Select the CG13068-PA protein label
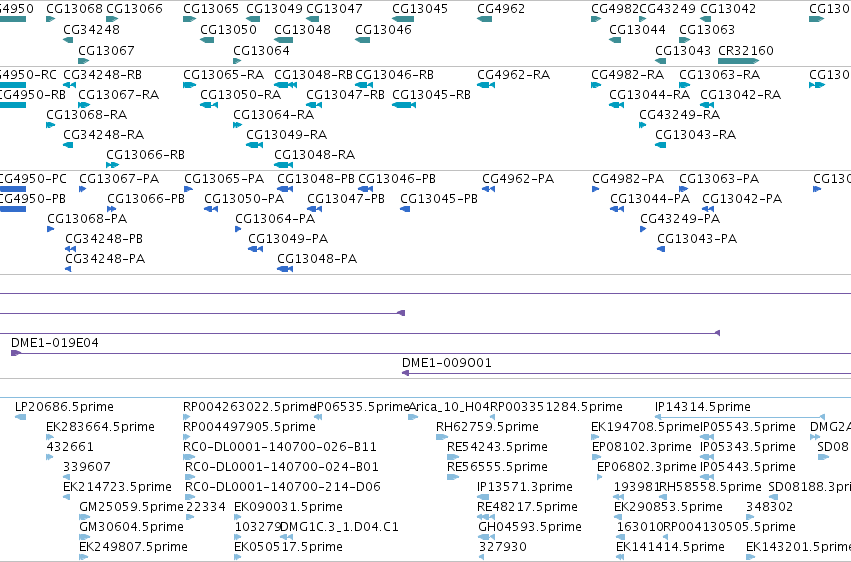 [x=87, y=219]
